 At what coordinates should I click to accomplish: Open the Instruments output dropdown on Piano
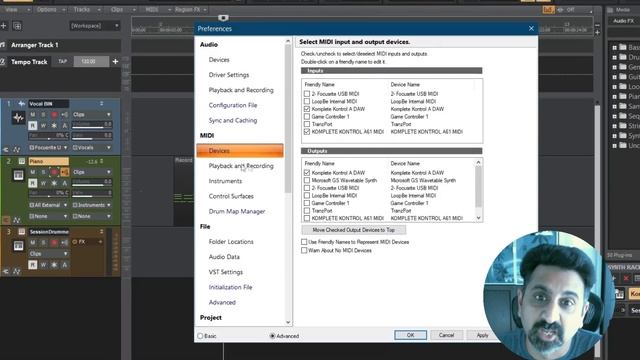pyautogui.click(x=91, y=205)
